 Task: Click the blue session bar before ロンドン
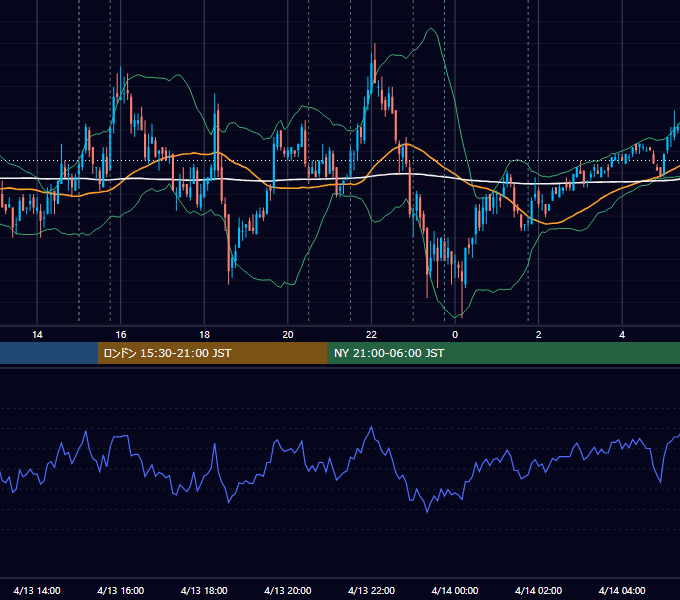tap(49, 353)
